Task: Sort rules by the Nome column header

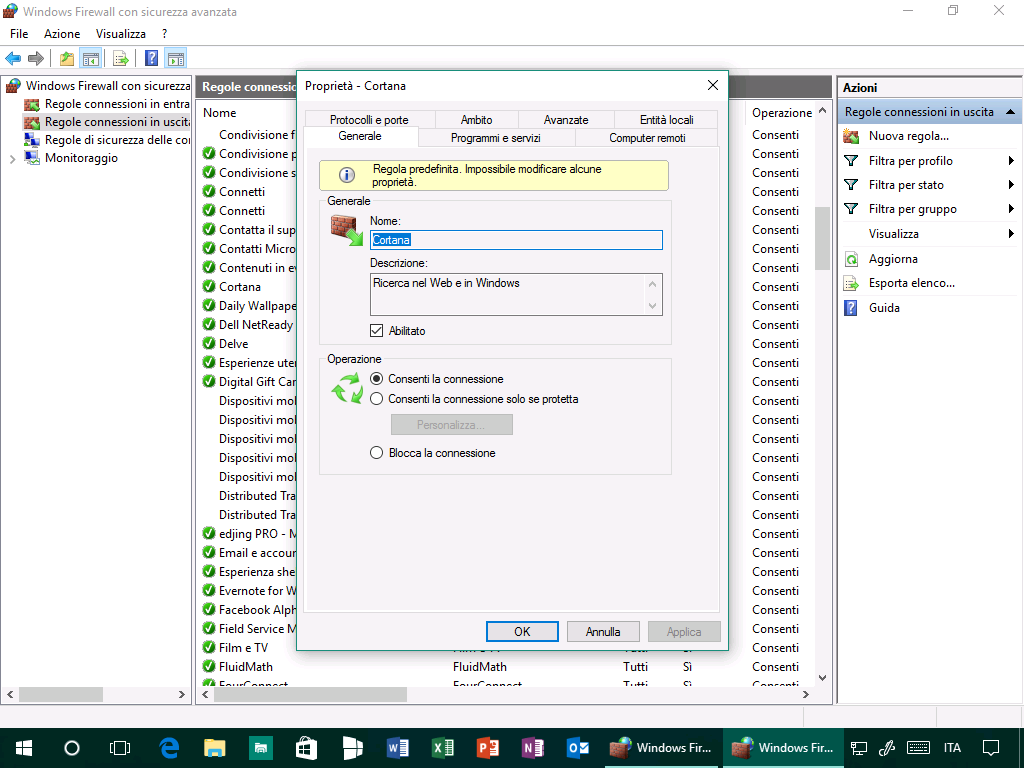Action: click(x=219, y=113)
